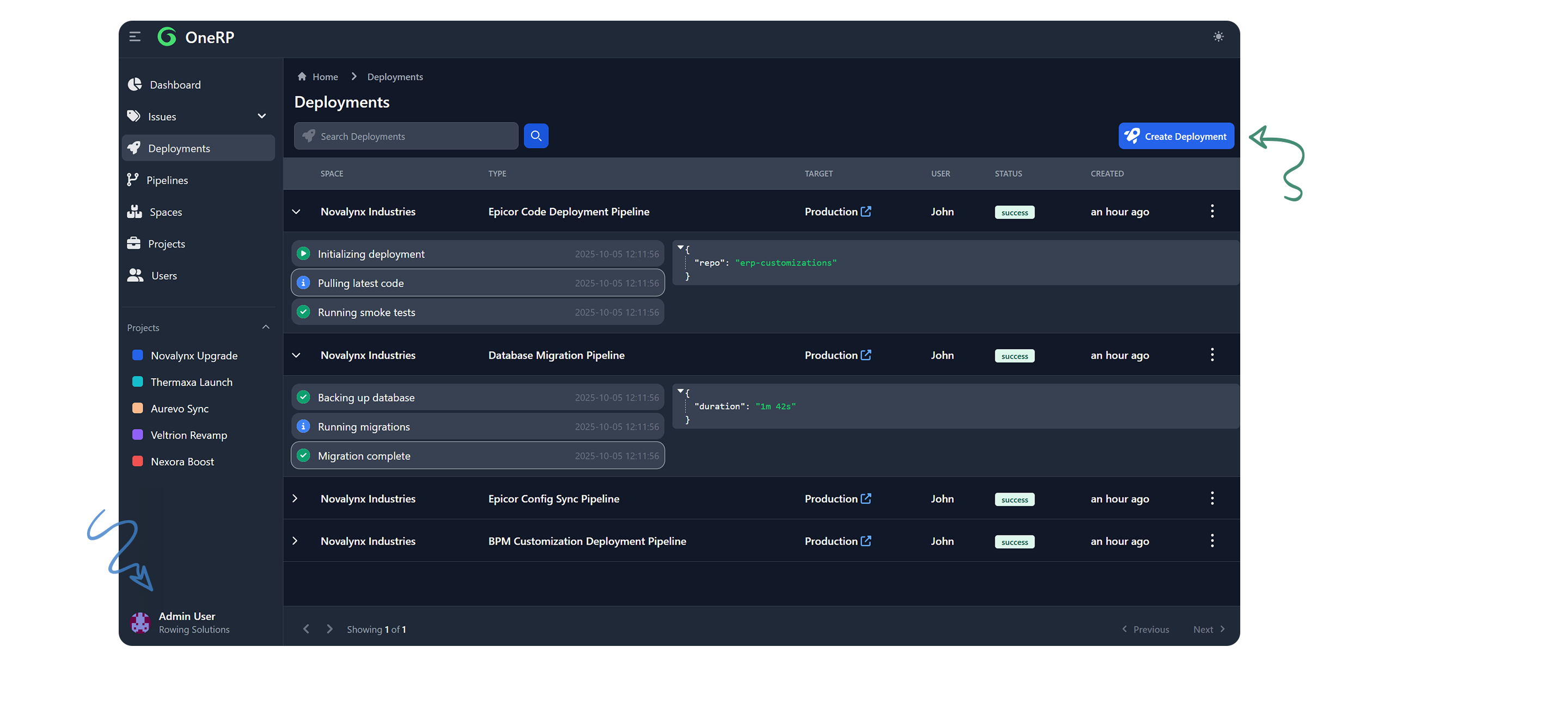
Task: Toggle the light/dark theme sun icon
Action: click(x=1218, y=37)
